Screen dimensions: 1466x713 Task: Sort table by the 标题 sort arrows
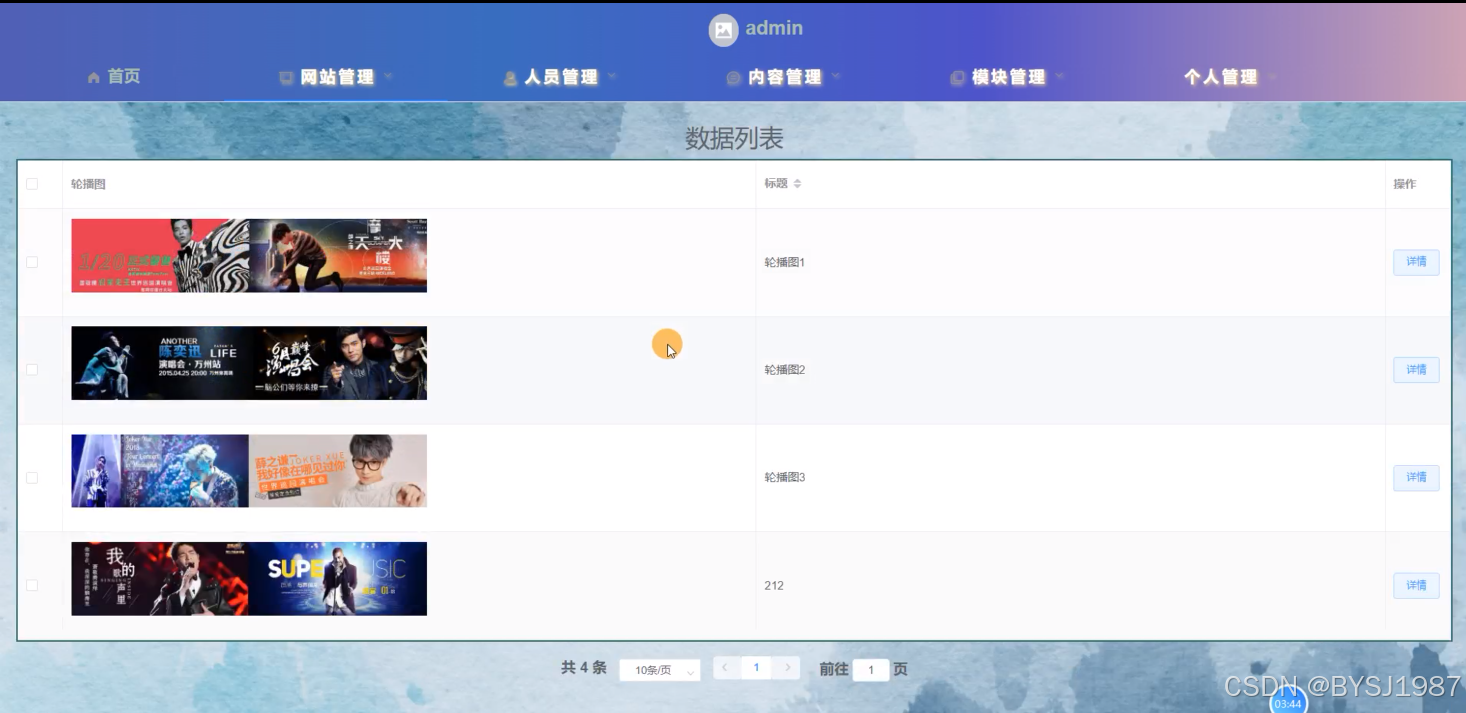[x=797, y=184]
